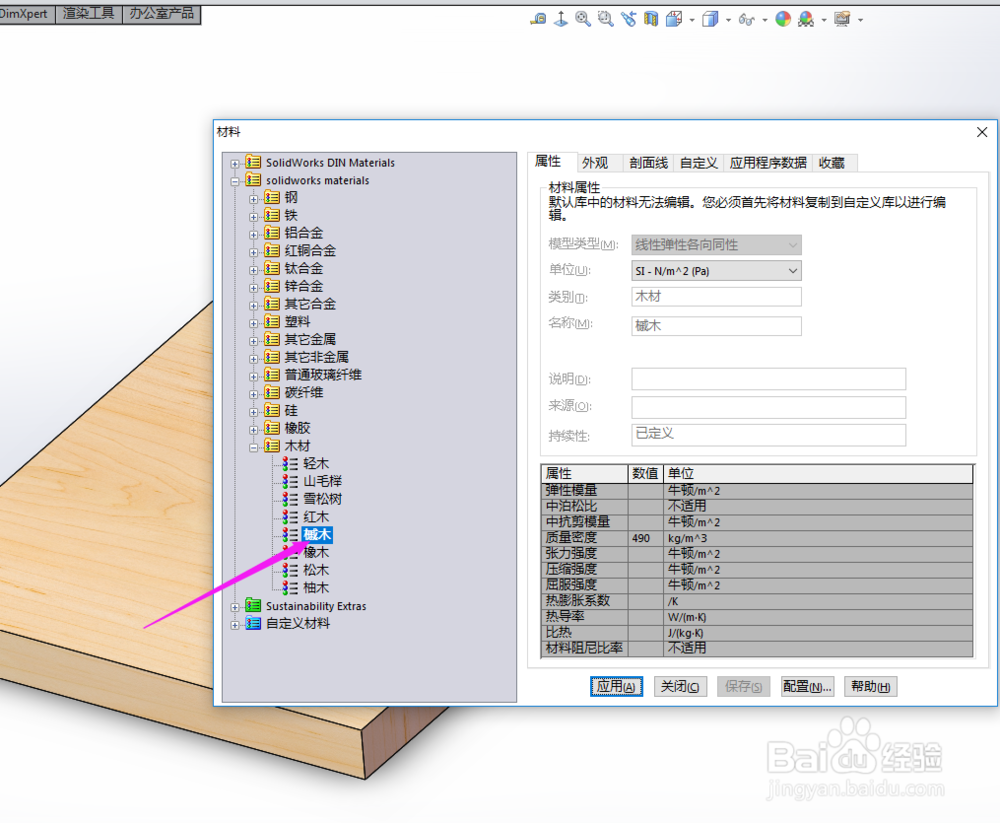
Task: Click the Display Style cube icon
Action: 711,18
